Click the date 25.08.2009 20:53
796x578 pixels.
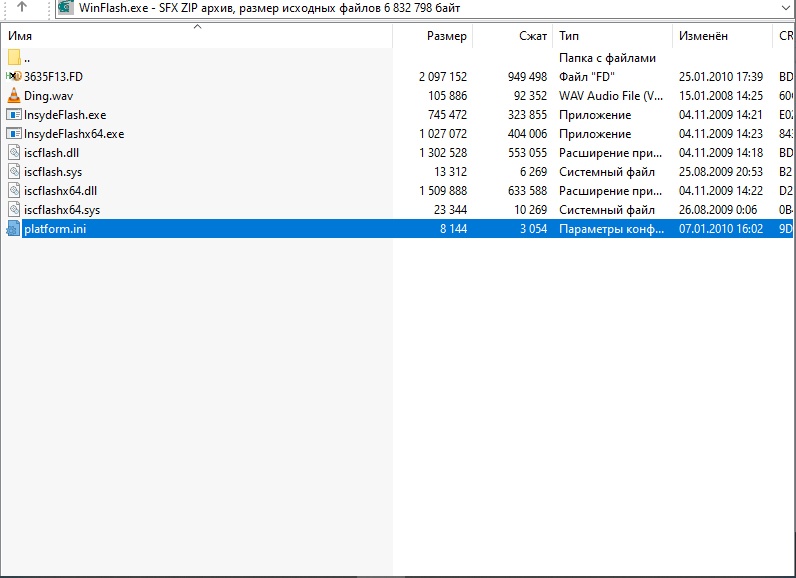[721, 172]
